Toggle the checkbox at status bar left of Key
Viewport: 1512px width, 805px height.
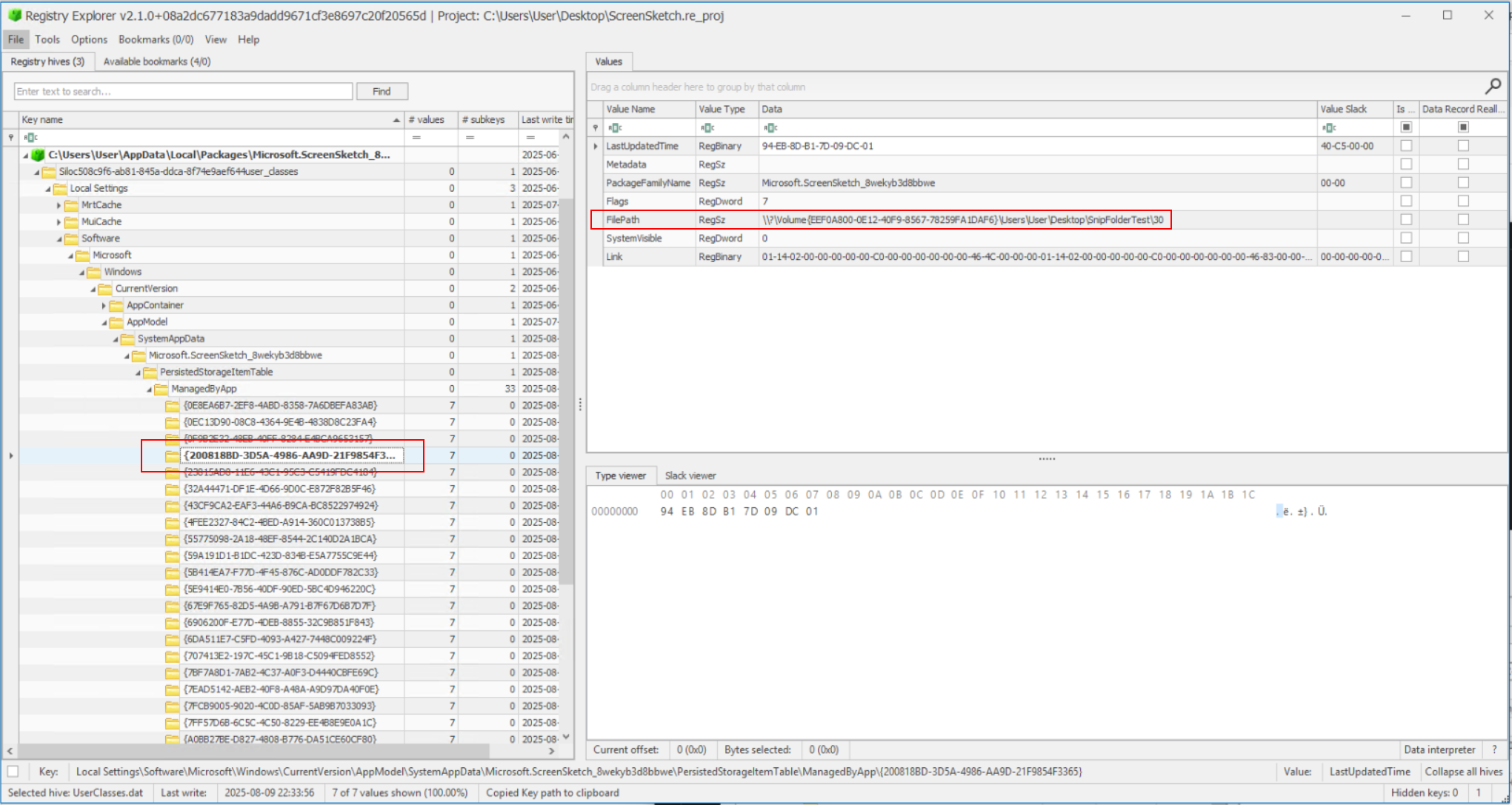click(13, 772)
